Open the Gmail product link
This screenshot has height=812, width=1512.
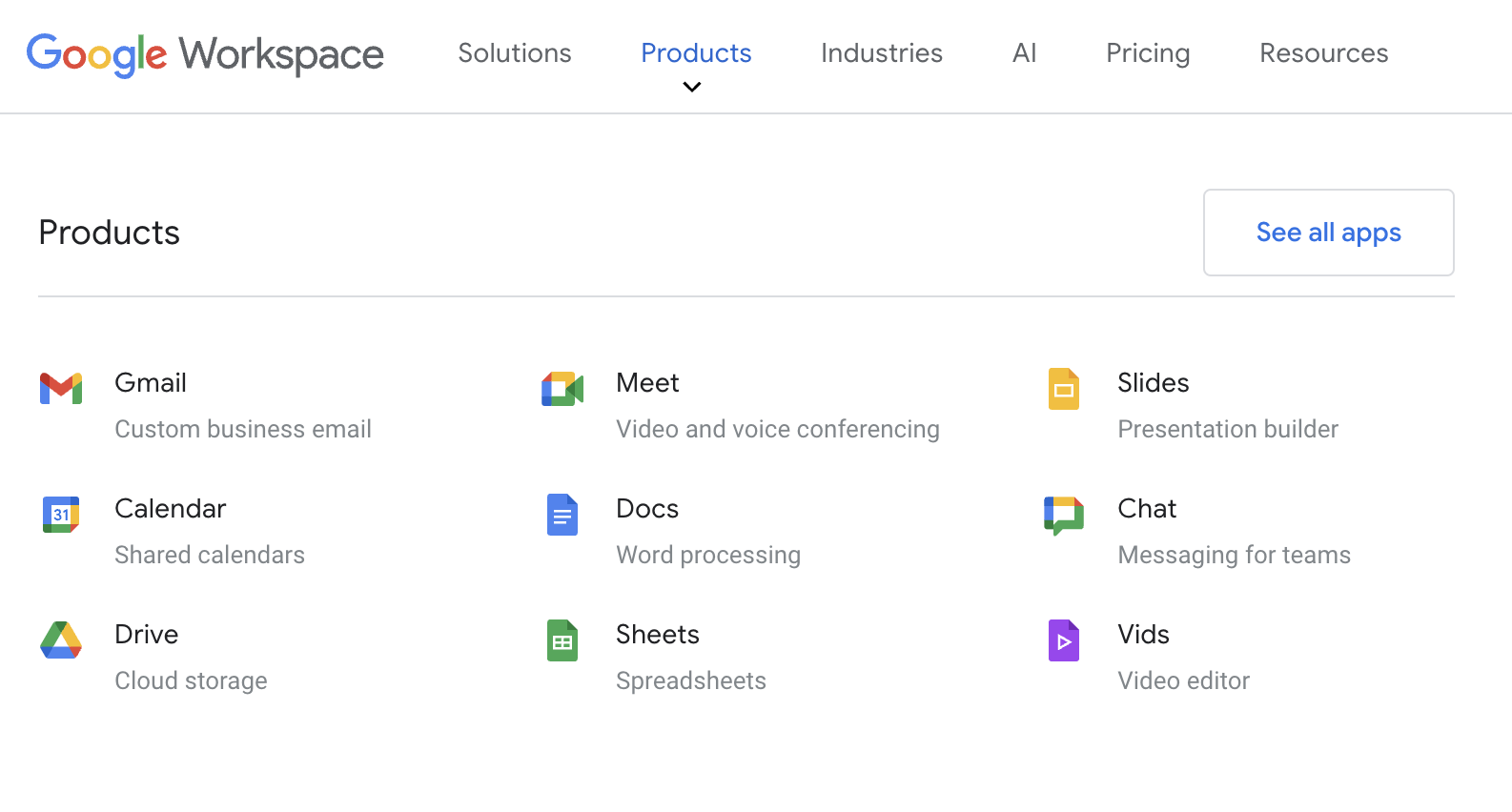(151, 383)
